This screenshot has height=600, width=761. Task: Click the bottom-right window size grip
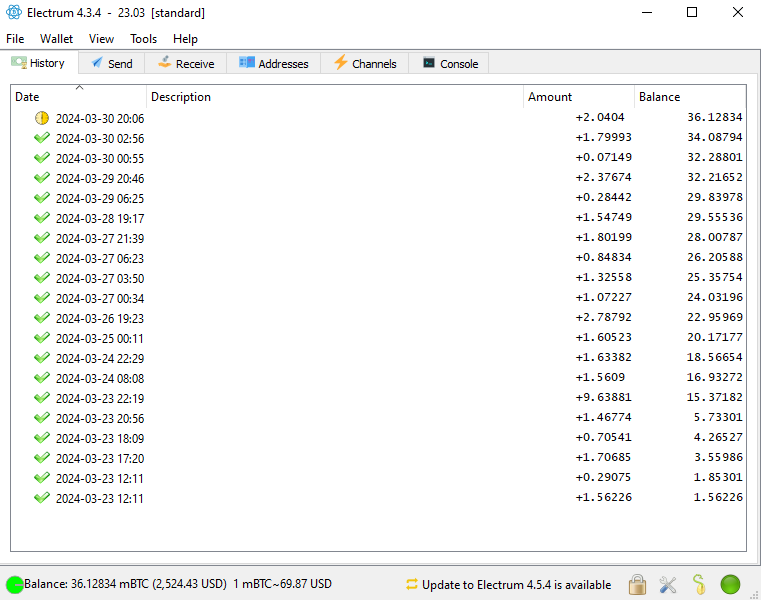(755, 594)
